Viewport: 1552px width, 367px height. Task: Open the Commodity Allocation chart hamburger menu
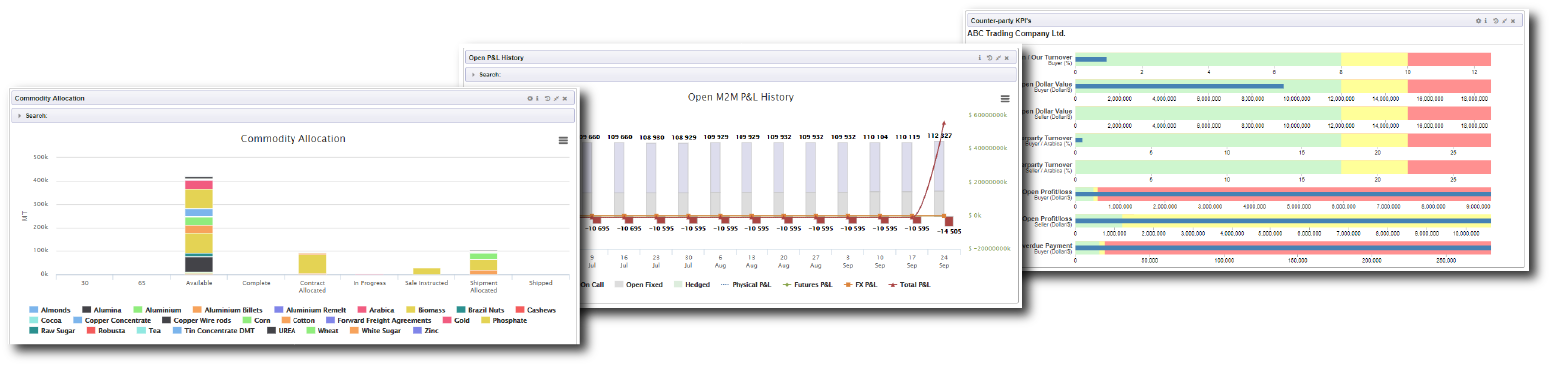tap(563, 140)
